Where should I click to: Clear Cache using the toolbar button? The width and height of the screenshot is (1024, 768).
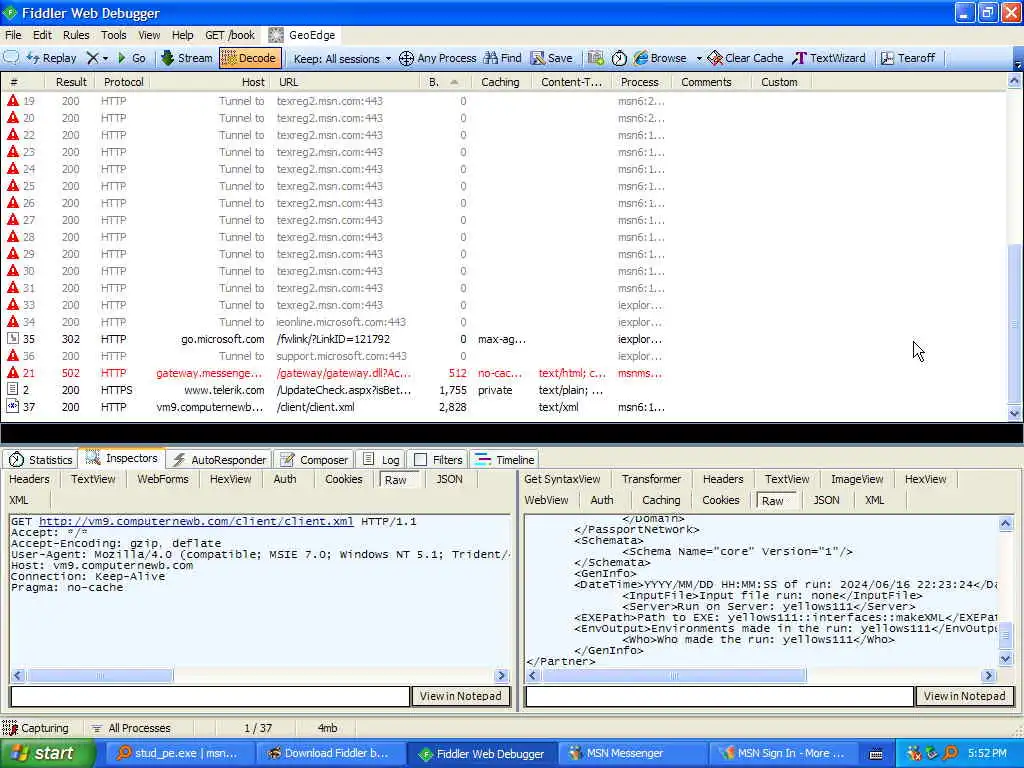point(745,58)
